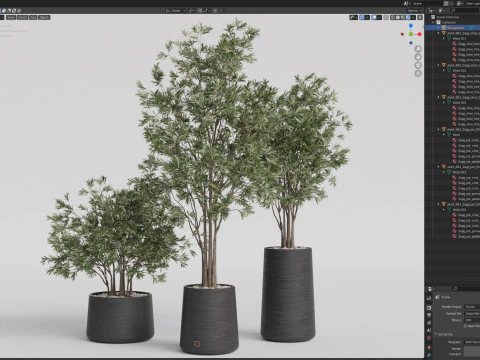This screenshot has height=360, width=480.
Task: Open the World properties tab red globe
Action: (x=429, y=338)
